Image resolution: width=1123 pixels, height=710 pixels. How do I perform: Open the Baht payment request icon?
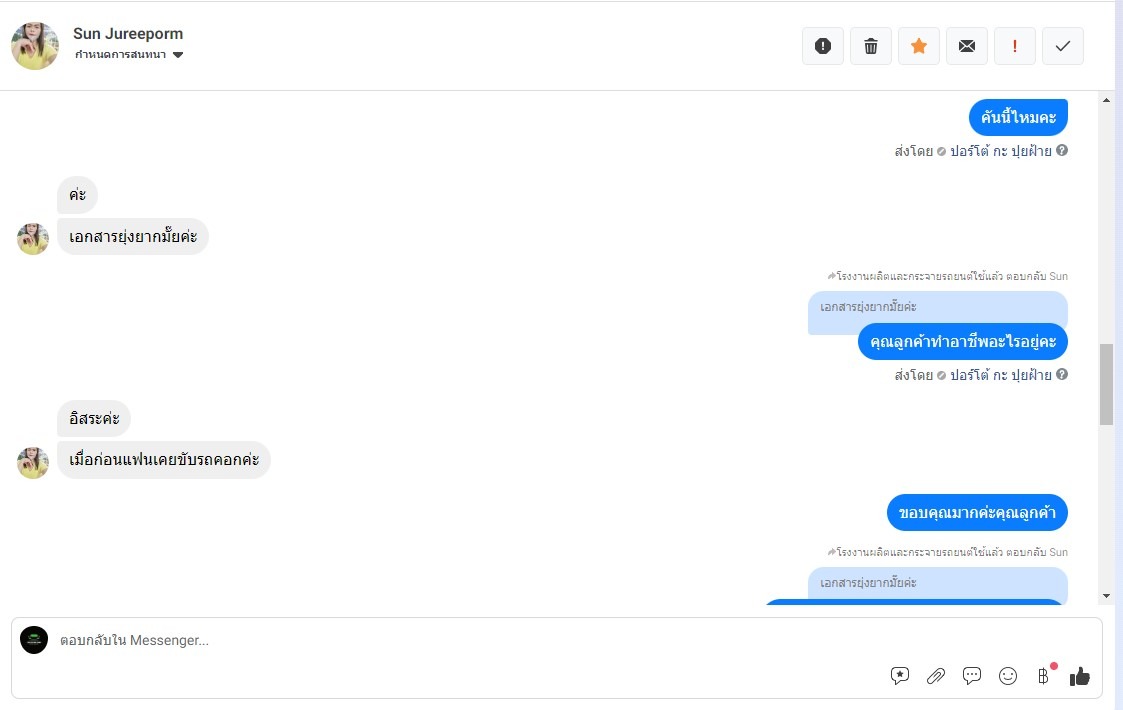[1044, 676]
